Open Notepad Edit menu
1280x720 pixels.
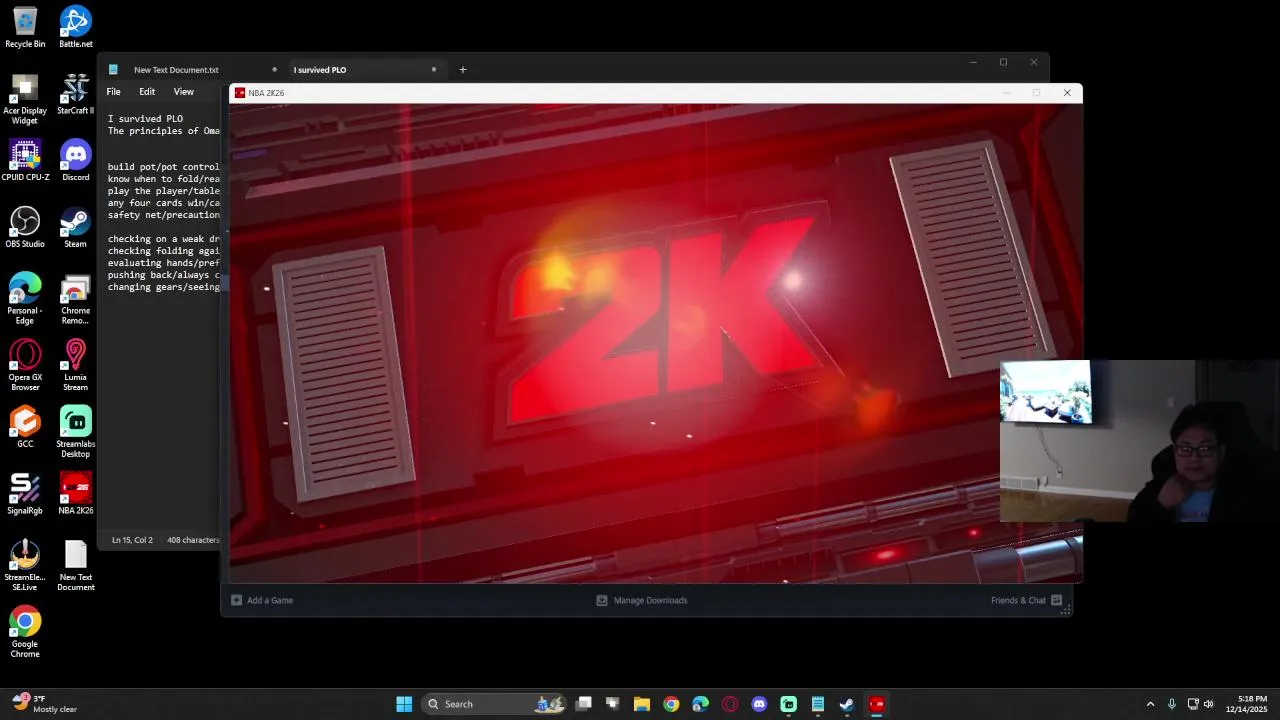[x=147, y=92]
